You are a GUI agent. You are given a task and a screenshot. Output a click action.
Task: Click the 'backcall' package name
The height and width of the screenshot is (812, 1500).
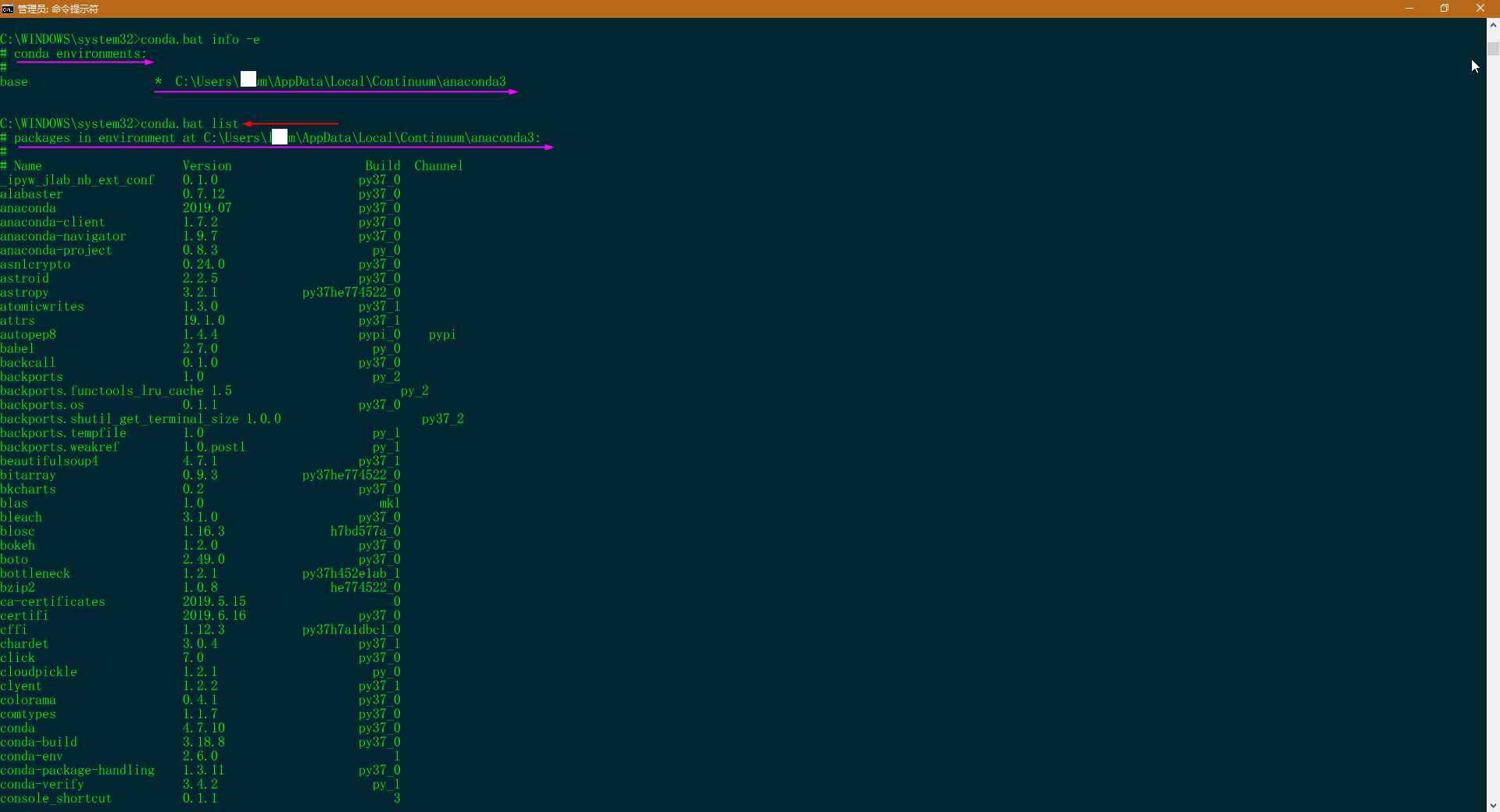point(28,362)
